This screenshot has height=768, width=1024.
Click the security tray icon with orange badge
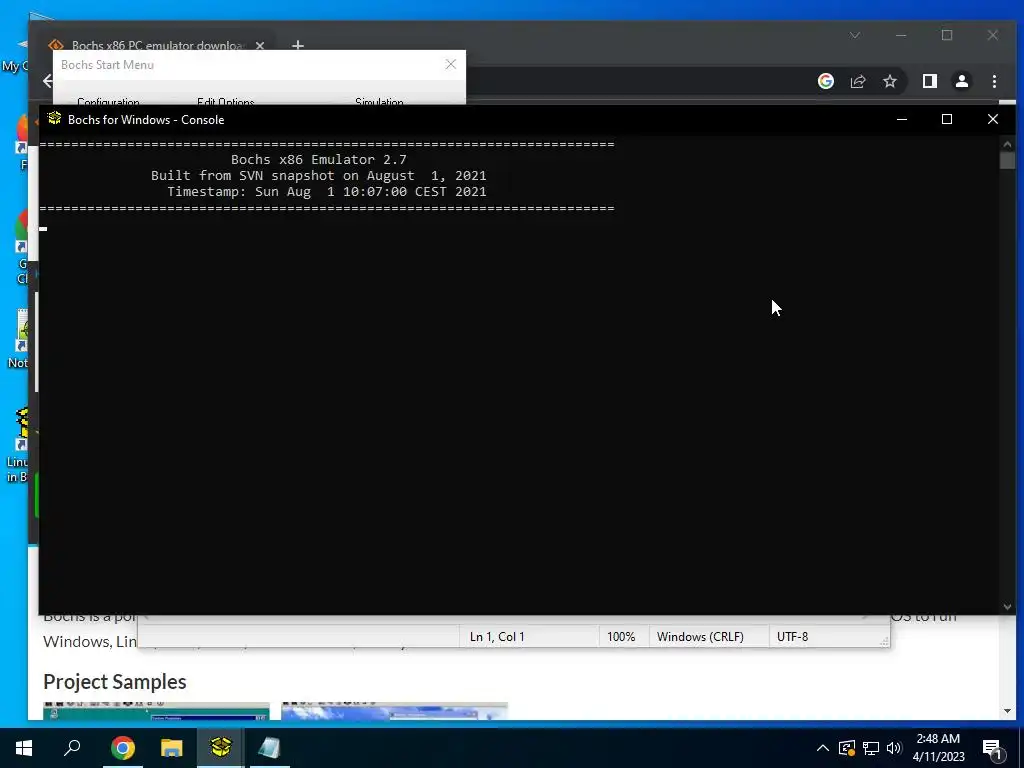click(x=847, y=748)
